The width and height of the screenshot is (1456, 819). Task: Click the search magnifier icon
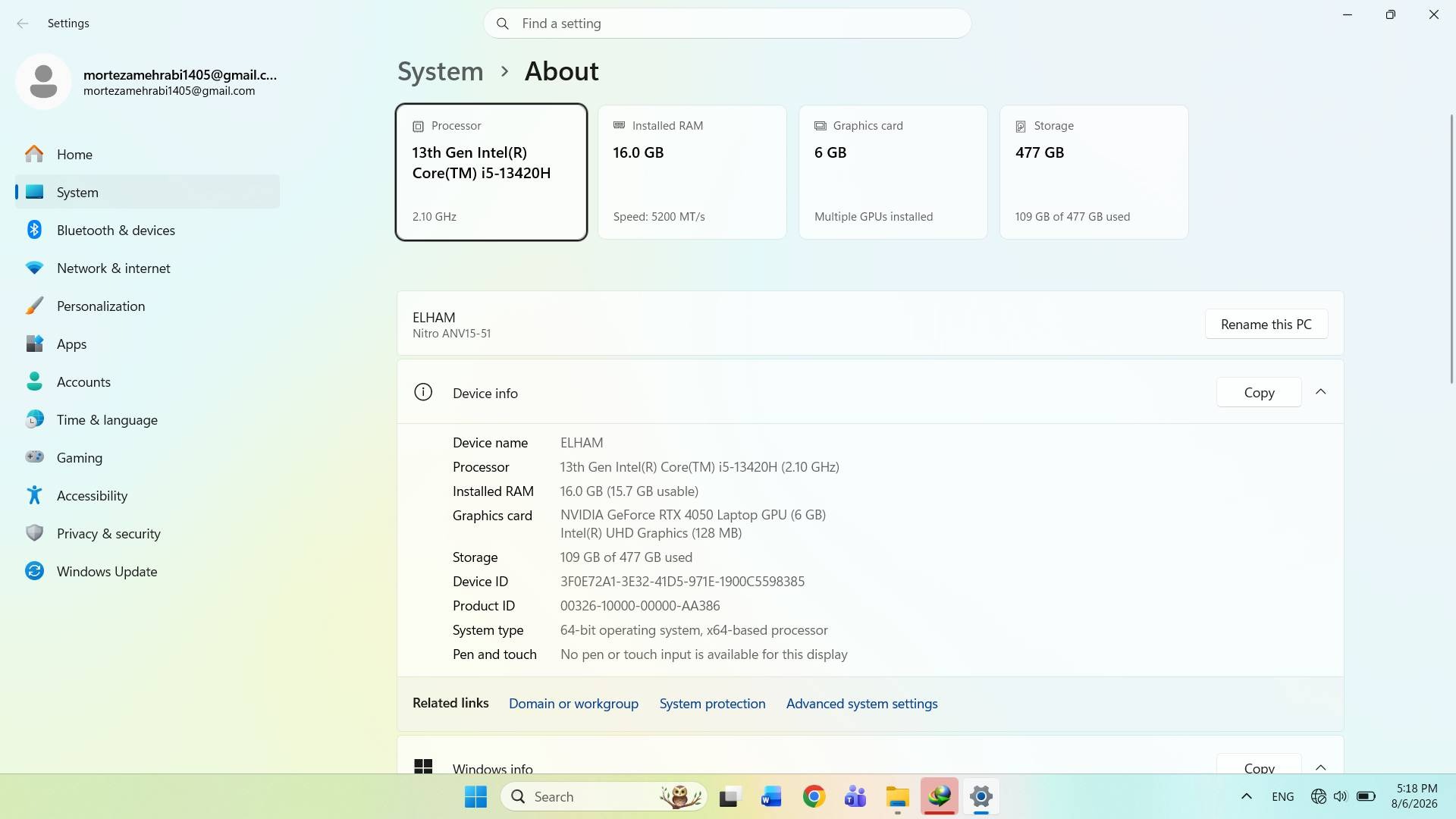(502, 24)
